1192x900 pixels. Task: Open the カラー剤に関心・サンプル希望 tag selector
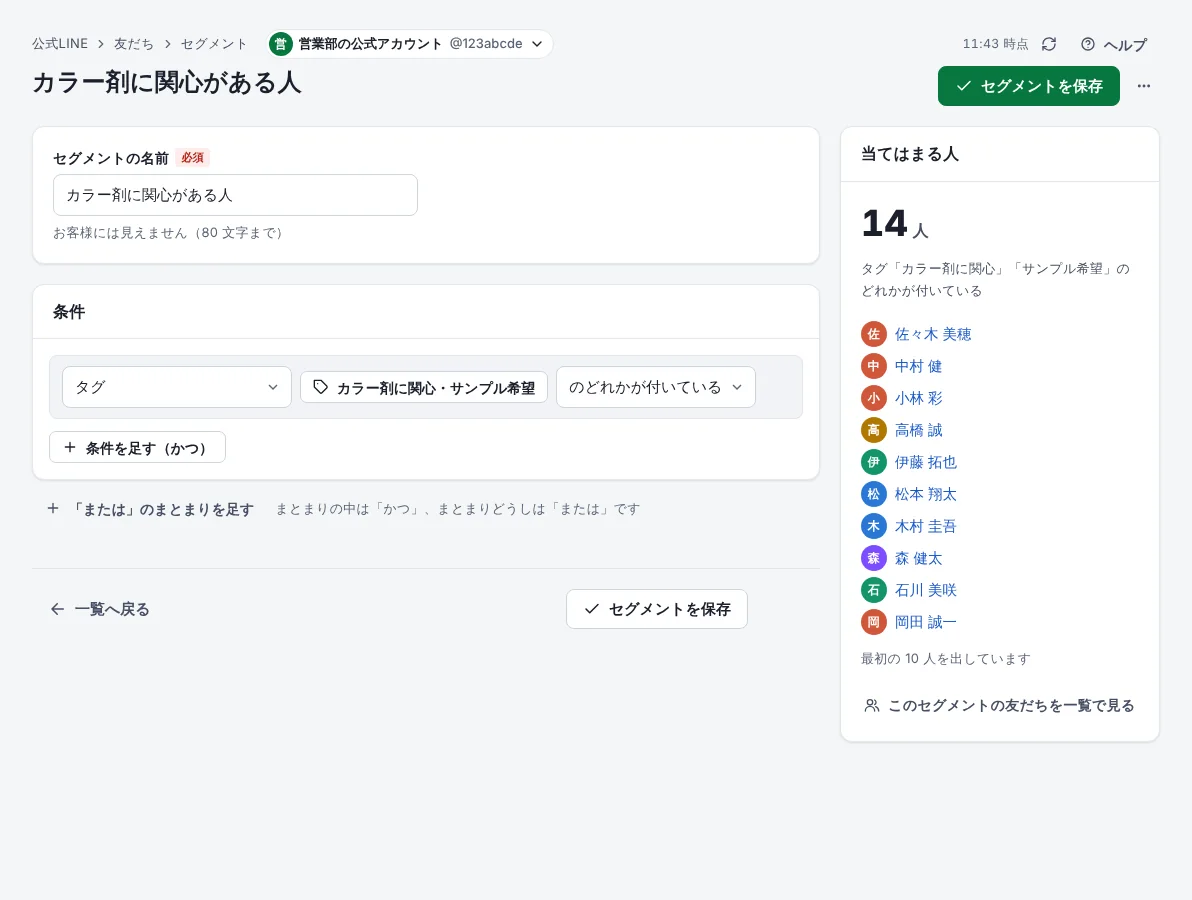coord(424,387)
